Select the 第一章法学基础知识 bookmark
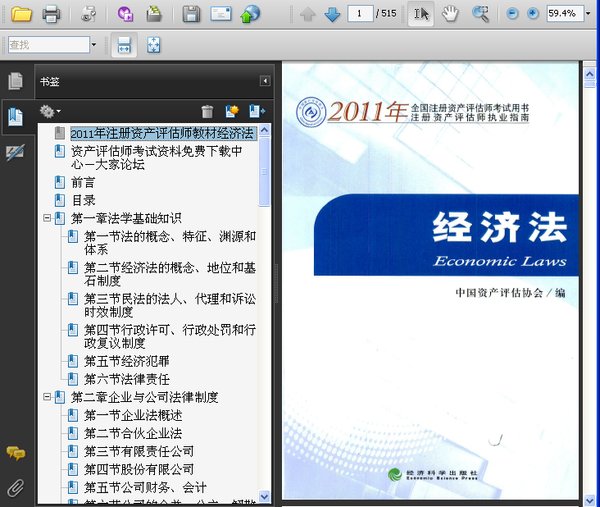The width and height of the screenshot is (600, 507). point(126,218)
